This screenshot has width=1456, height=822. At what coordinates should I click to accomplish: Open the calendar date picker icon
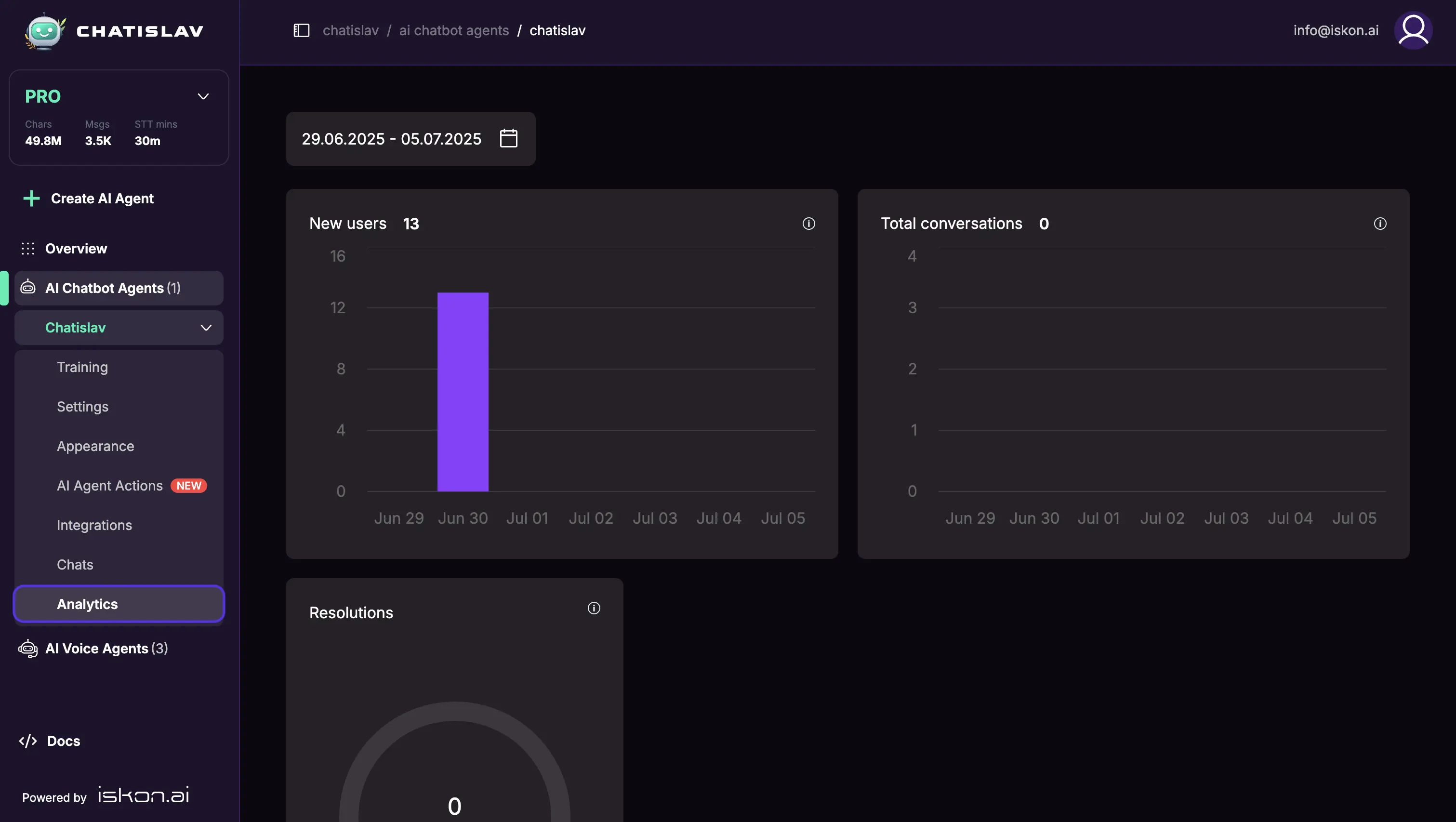click(x=509, y=138)
